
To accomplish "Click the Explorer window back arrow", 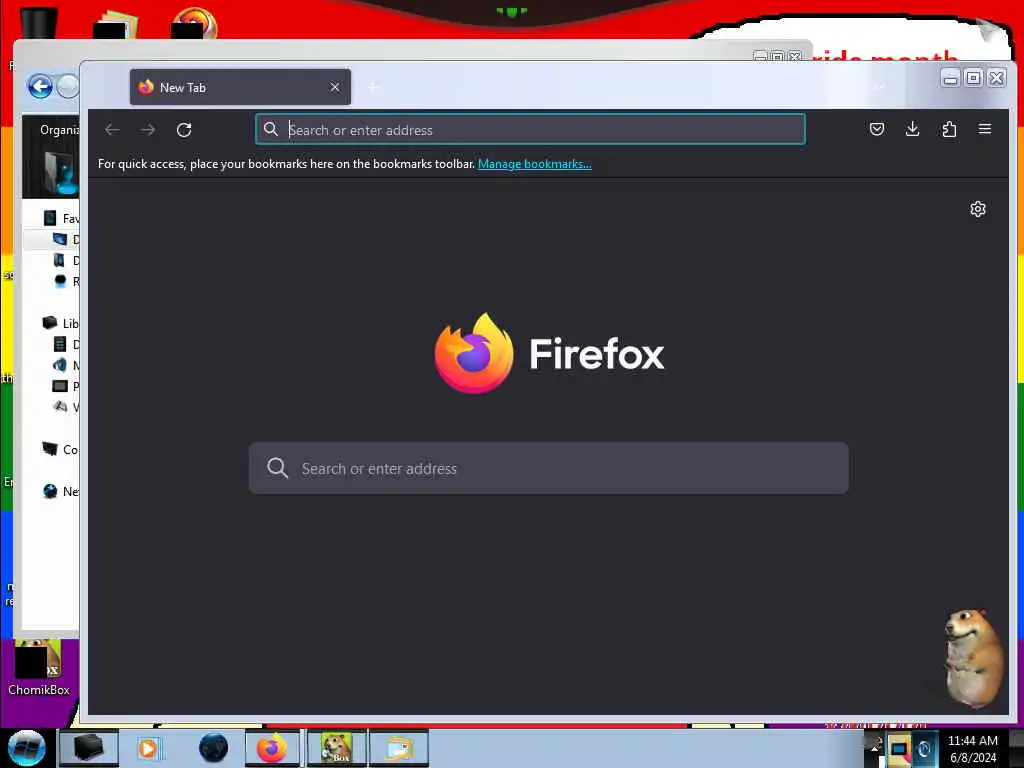I will click(x=40, y=86).
